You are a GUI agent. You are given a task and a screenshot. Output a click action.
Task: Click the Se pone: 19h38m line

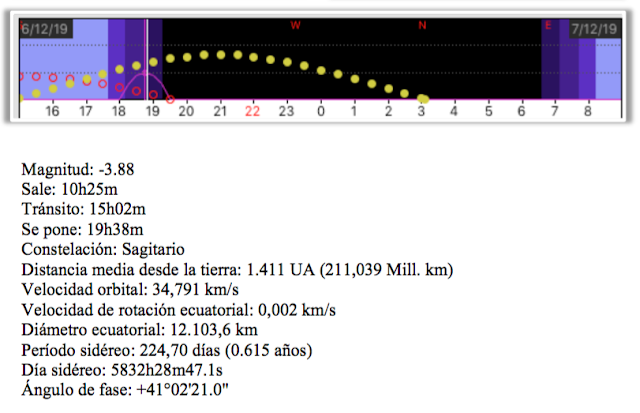point(82,229)
